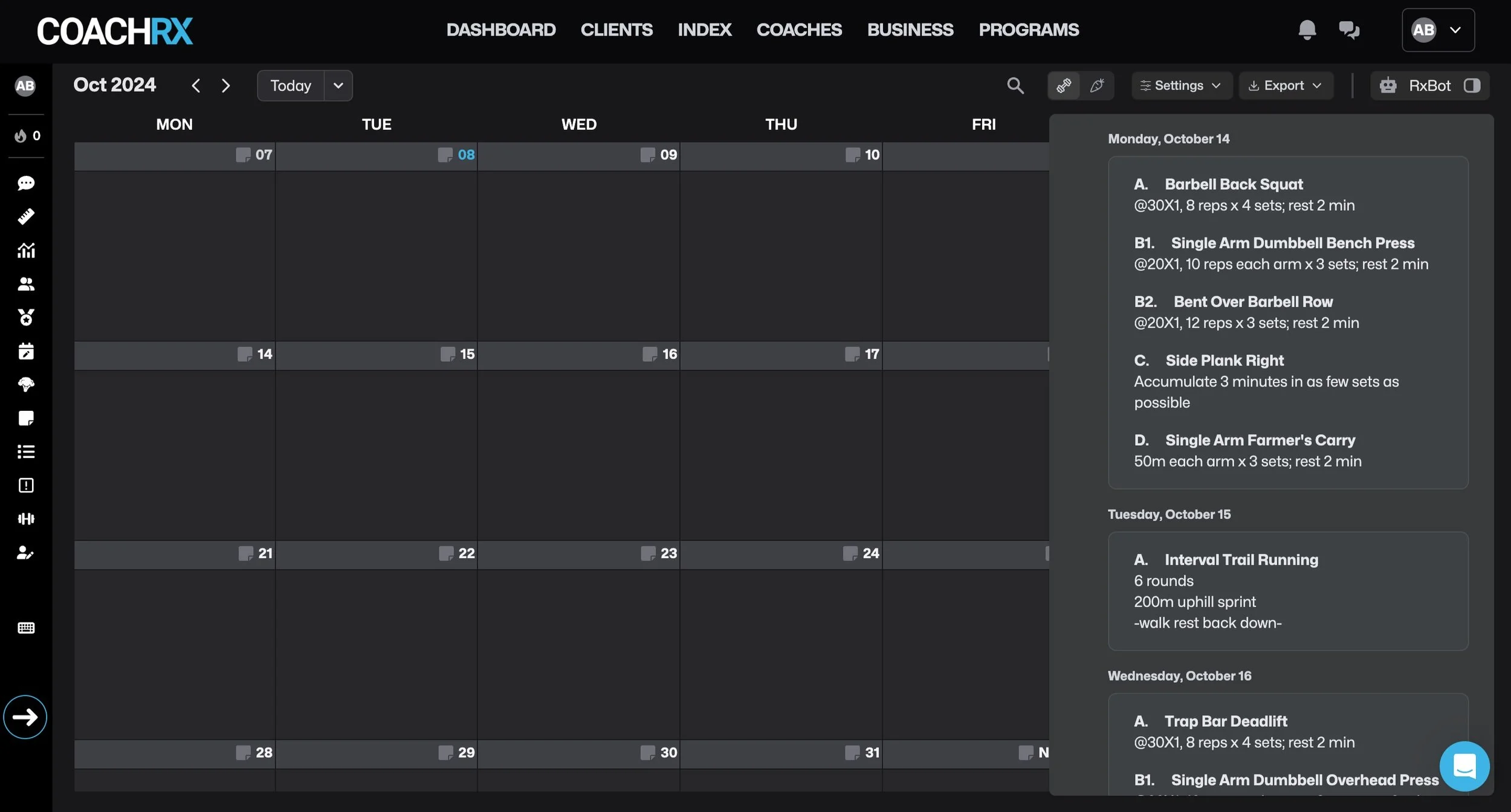Click the note icon on October 14

244,354
